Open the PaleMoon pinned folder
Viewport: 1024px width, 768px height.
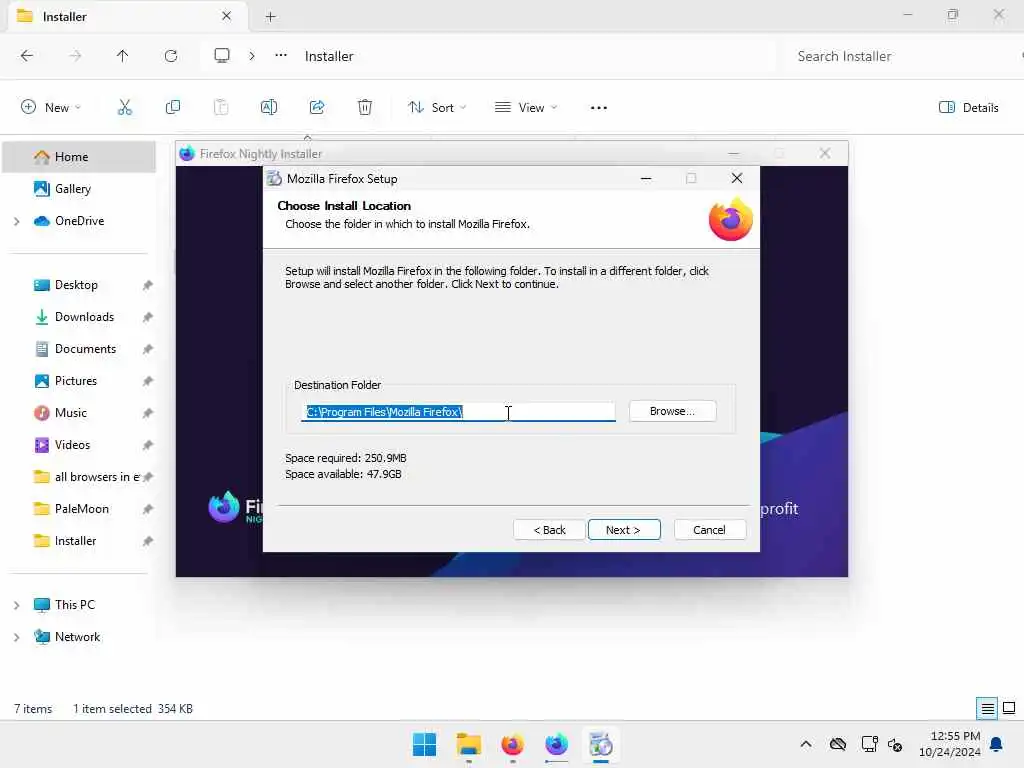pyautogui.click(x=81, y=509)
